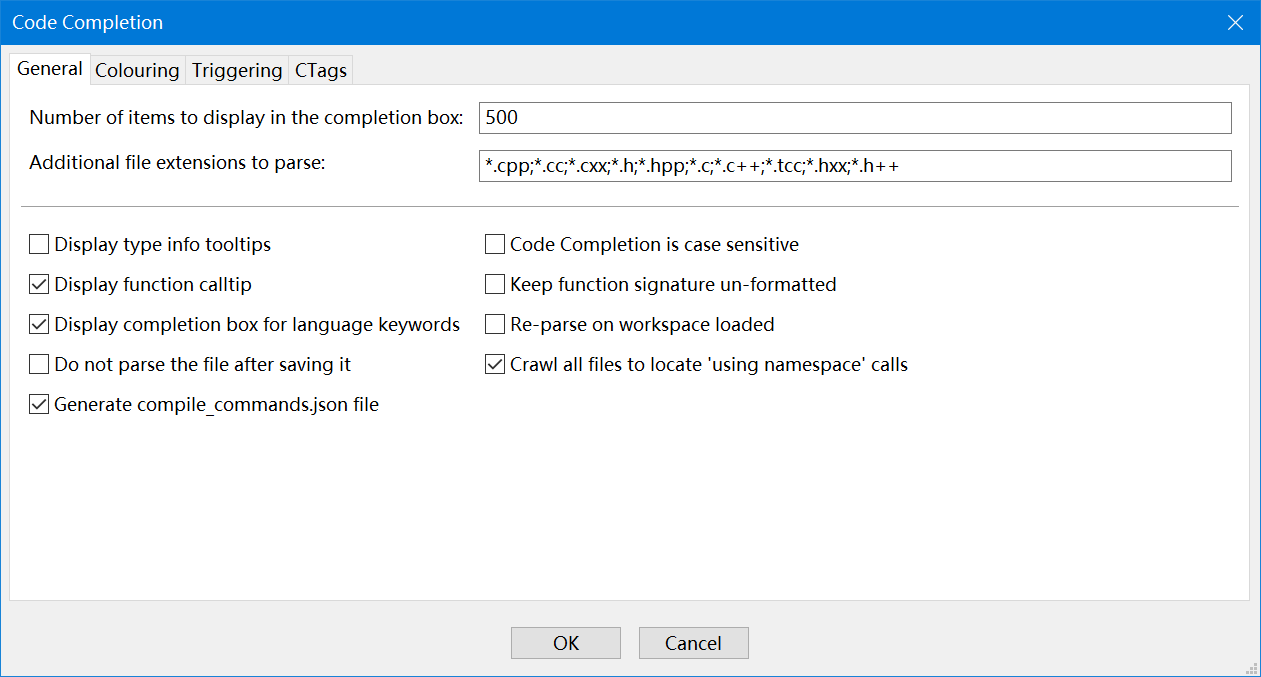1261x677 pixels.
Task: Focus the additional file extensions field
Action: tap(854, 166)
